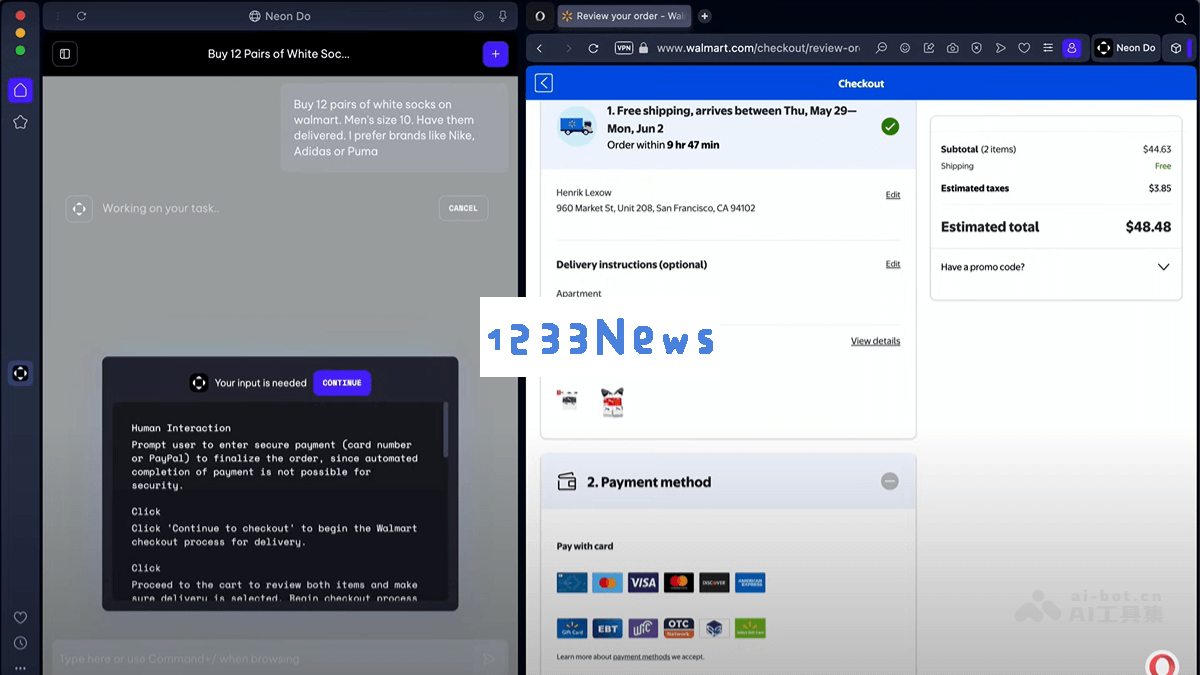Click the 'Order within 9 hr 47 min' text

(663, 145)
